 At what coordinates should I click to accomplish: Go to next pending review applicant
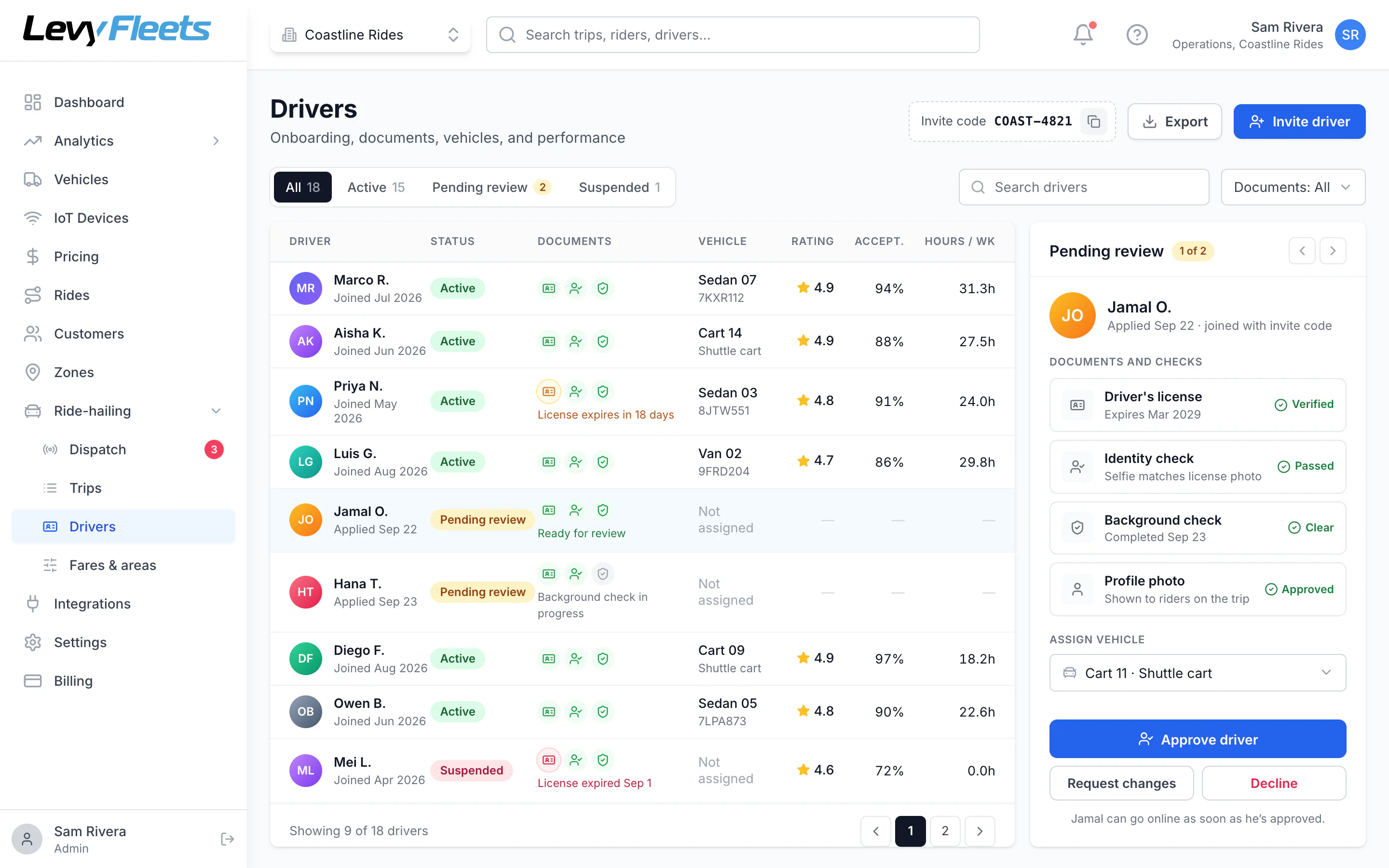[1333, 251]
